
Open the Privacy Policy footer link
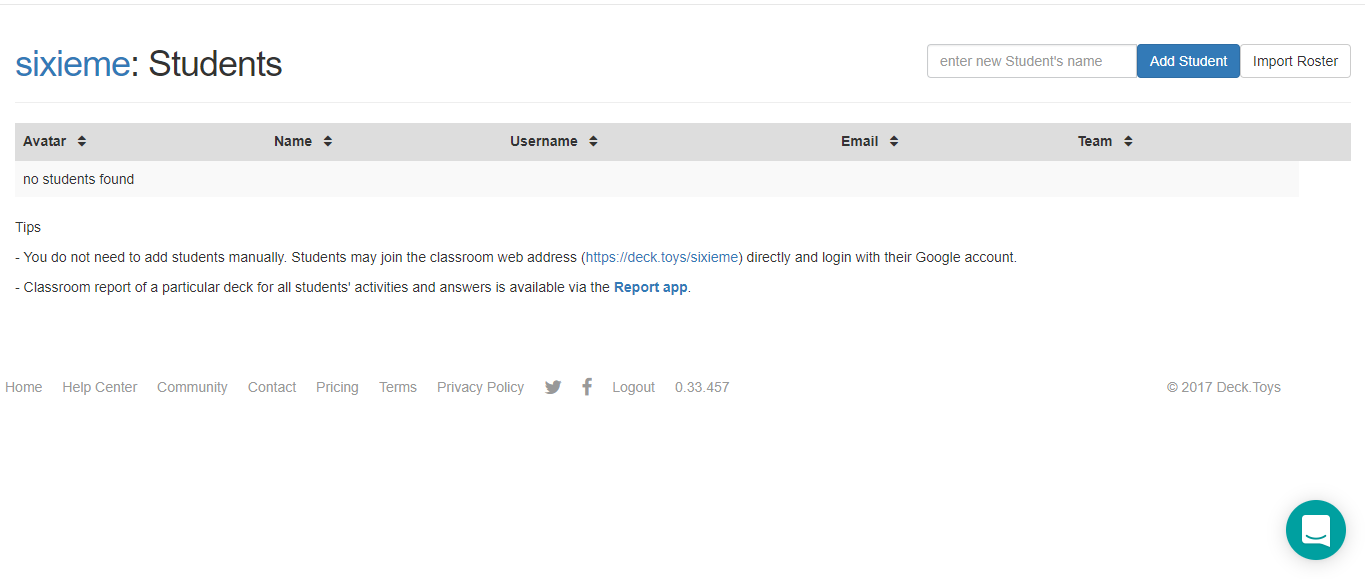[480, 387]
